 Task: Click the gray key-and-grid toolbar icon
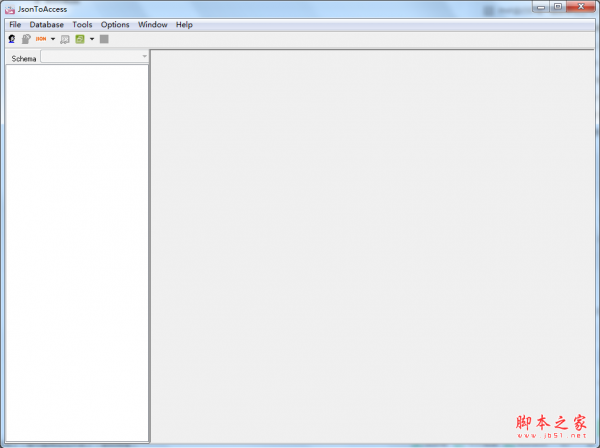point(65,39)
